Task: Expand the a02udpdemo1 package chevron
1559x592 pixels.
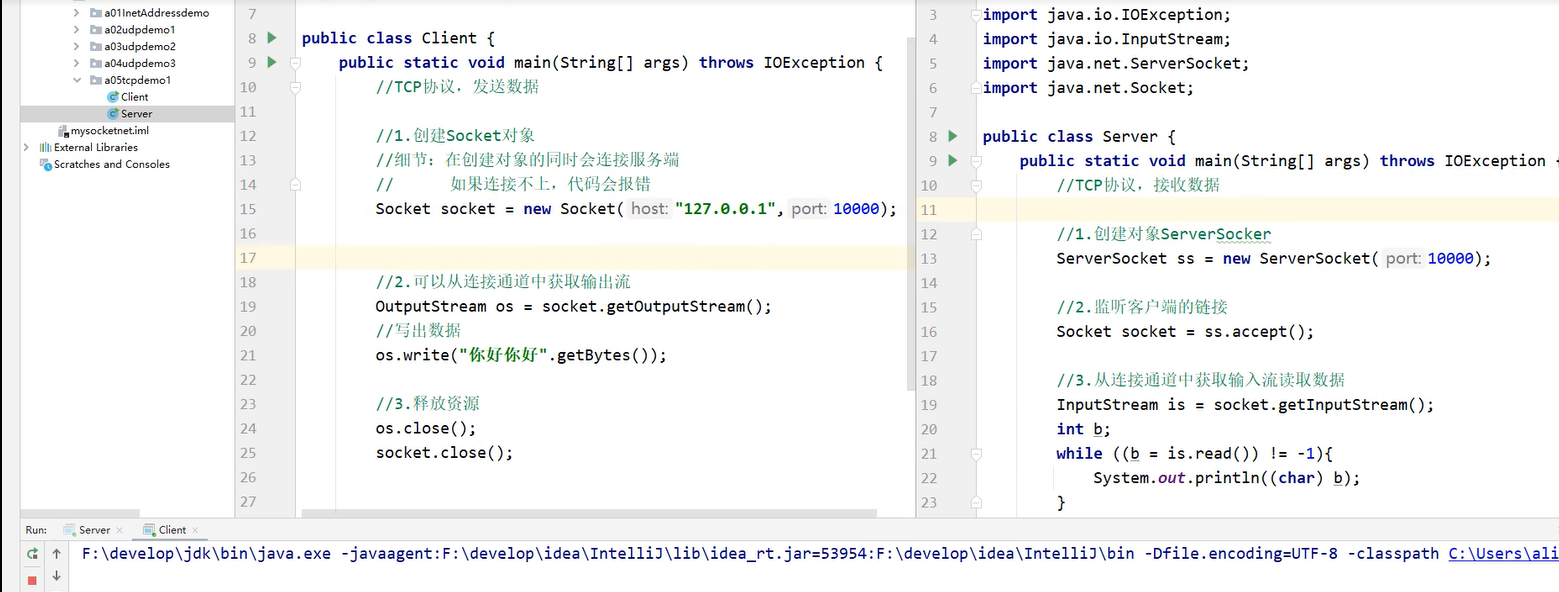Action: 75,30
